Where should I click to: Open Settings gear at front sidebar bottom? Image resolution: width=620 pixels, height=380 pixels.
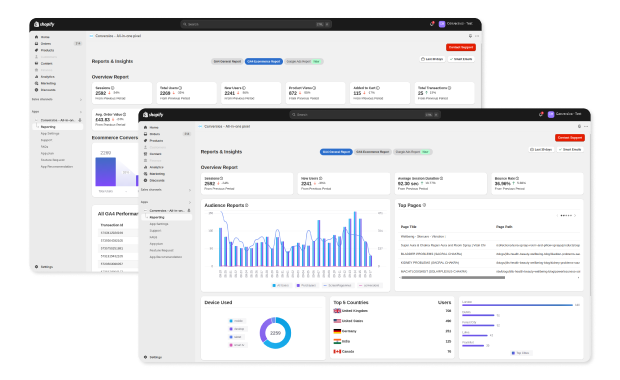(153, 357)
